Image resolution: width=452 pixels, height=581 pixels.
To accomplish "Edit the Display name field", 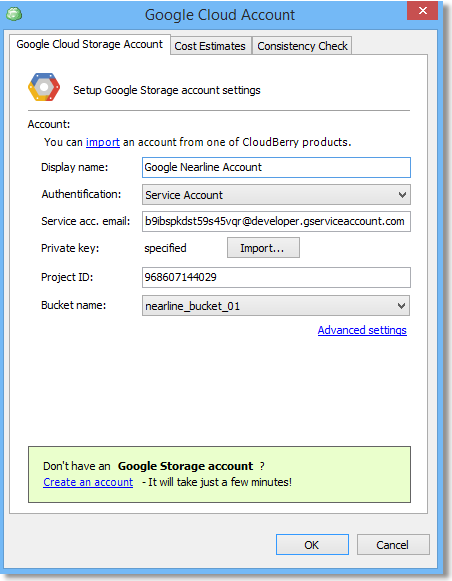I will [276, 167].
